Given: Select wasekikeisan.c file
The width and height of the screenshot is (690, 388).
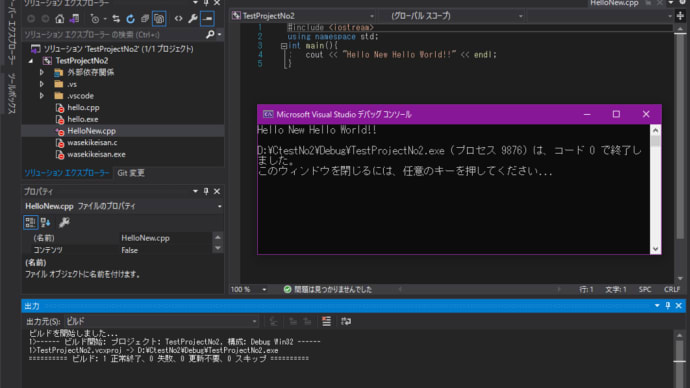Looking at the screenshot, I should 92,143.
